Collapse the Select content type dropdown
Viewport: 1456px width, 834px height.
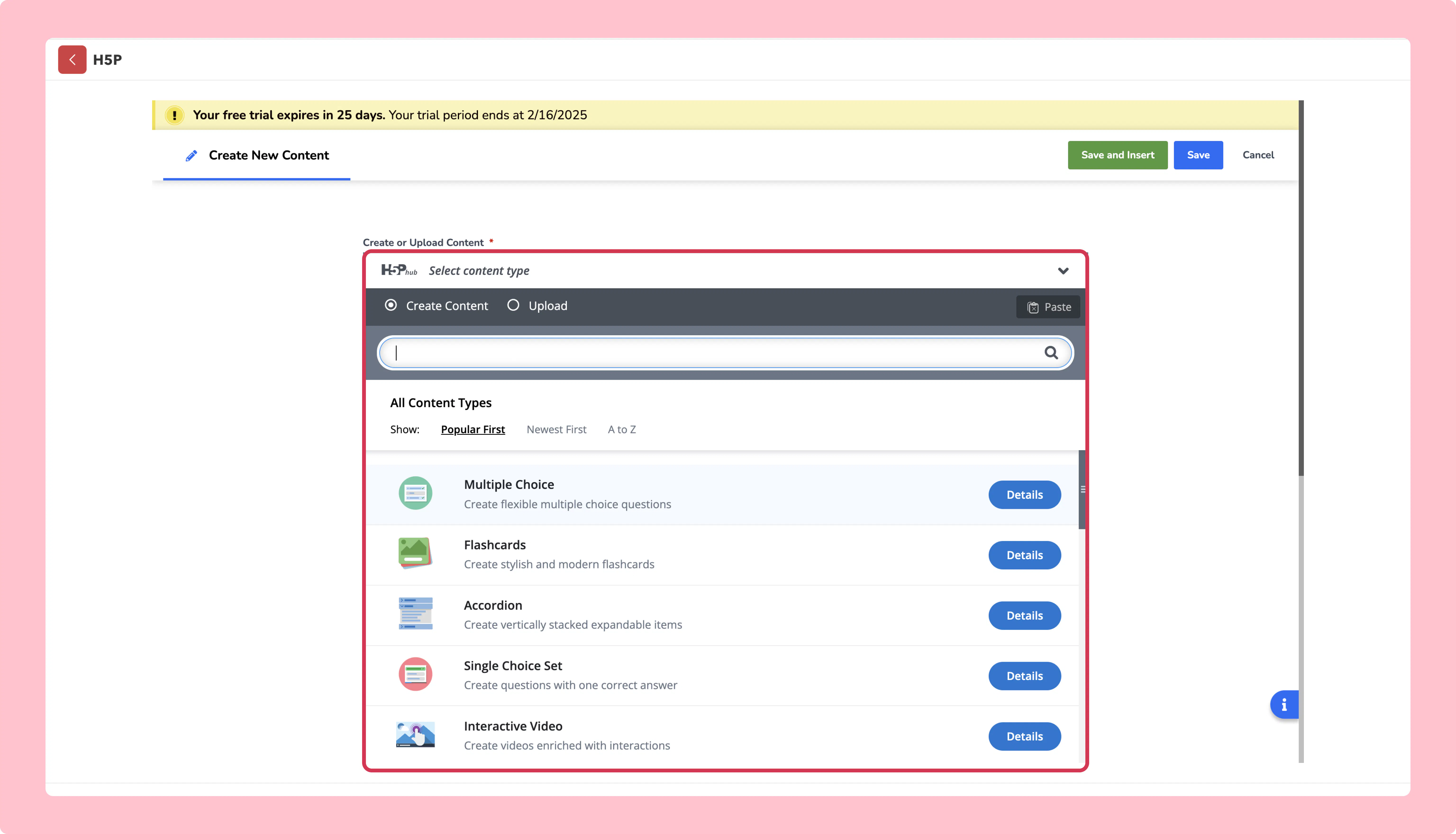(x=1063, y=271)
